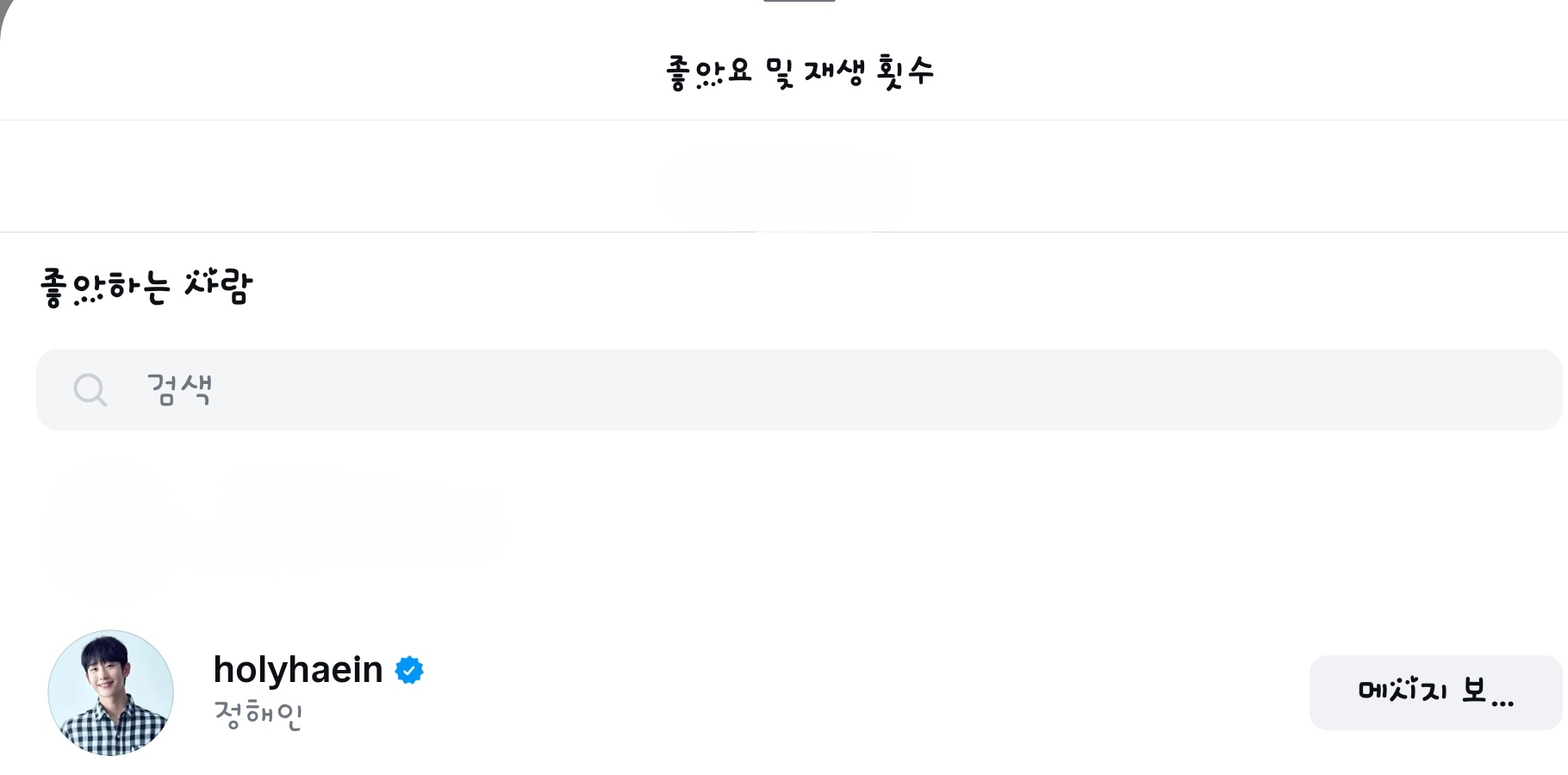Click the magnifying glass search icon
The image size is (1568, 775).
pyautogui.click(x=90, y=390)
